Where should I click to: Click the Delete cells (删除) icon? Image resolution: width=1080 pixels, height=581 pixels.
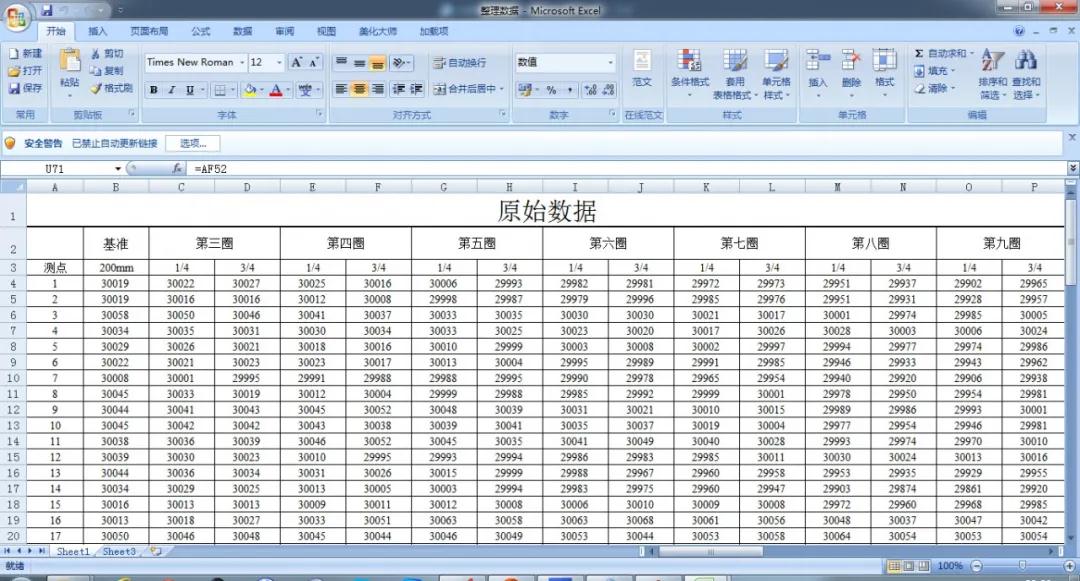[851, 62]
